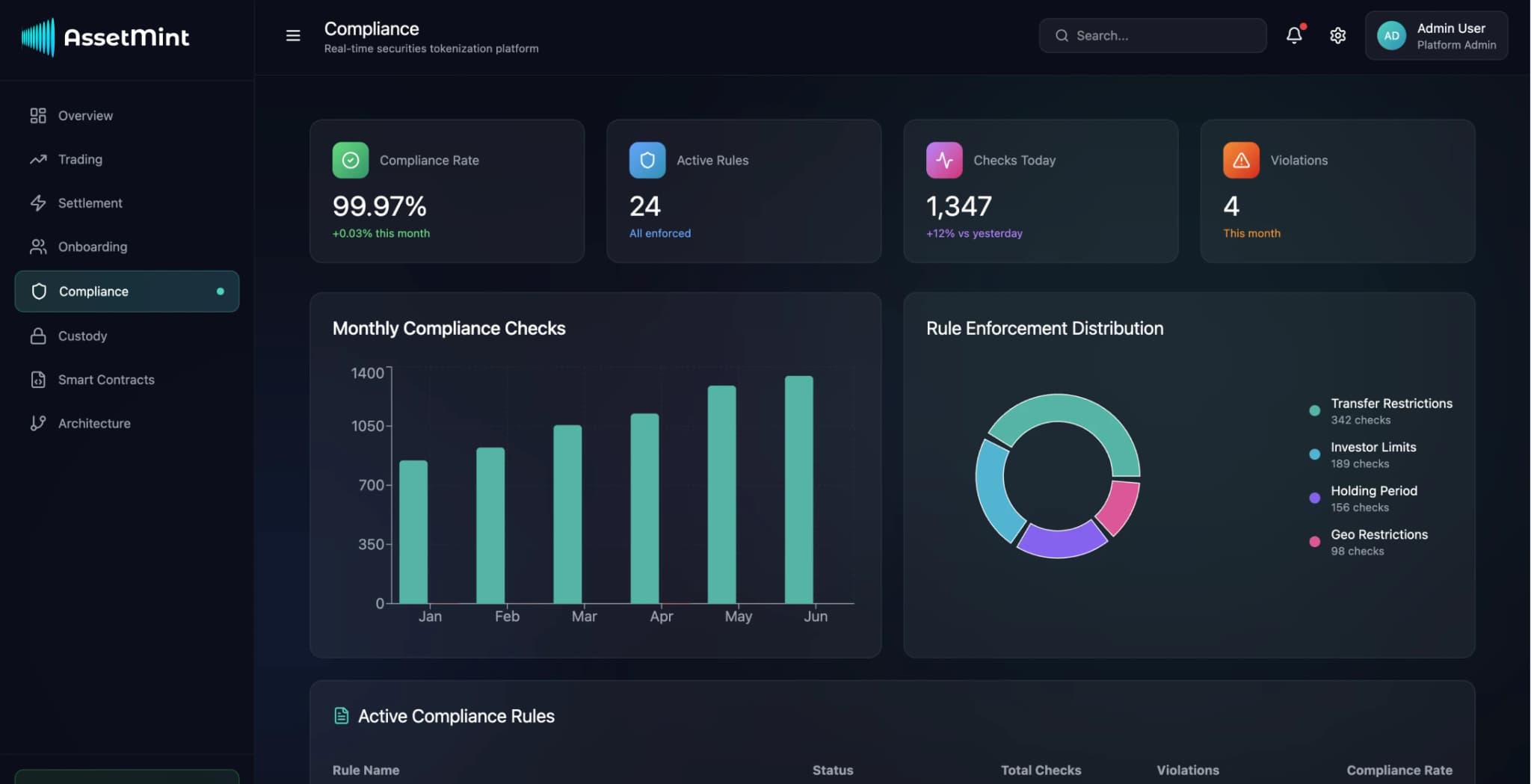Viewport: 1531px width, 784px height.
Task: Select the Custody lock icon
Action: [37, 336]
